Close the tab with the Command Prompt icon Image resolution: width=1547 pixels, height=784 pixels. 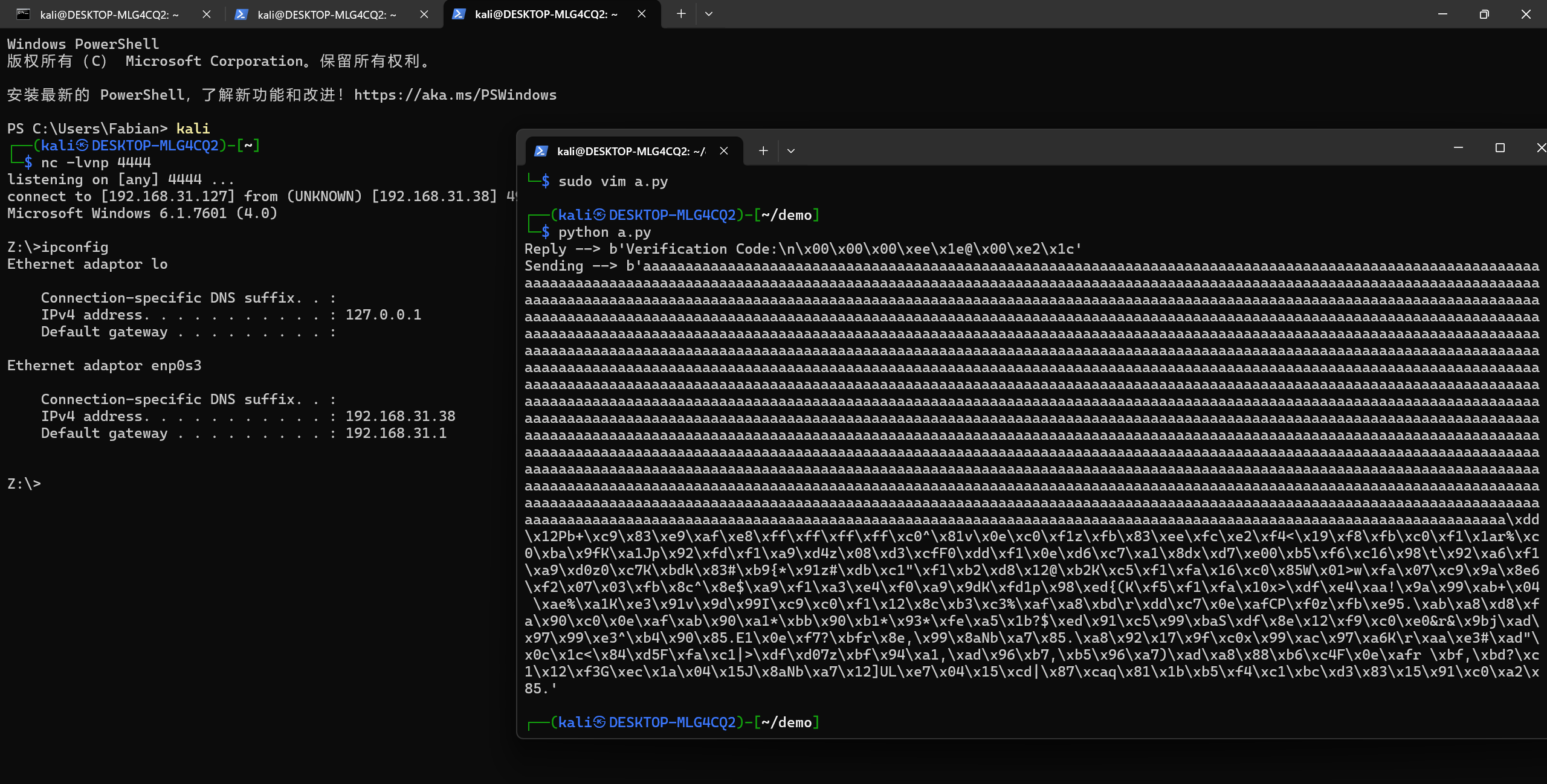(207, 14)
